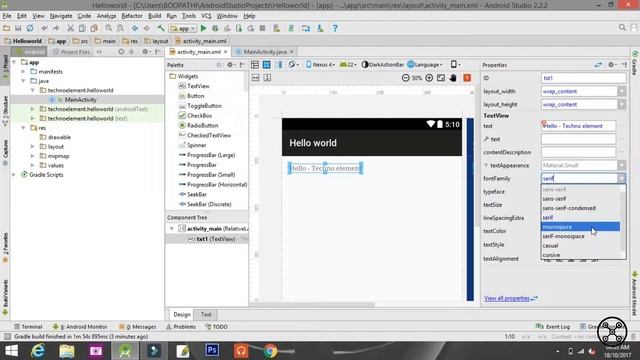The width and height of the screenshot is (640, 360).
Task: Click Search Everywhere magnifier at top right
Action: point(622,27)
